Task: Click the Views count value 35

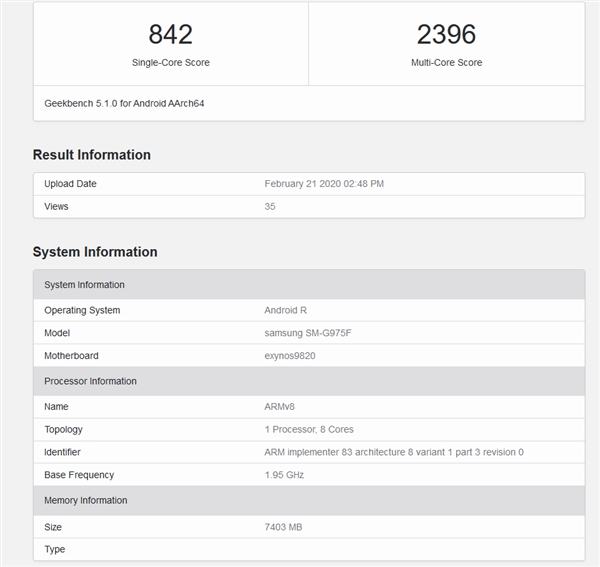Action: click(x=270, y=207)
